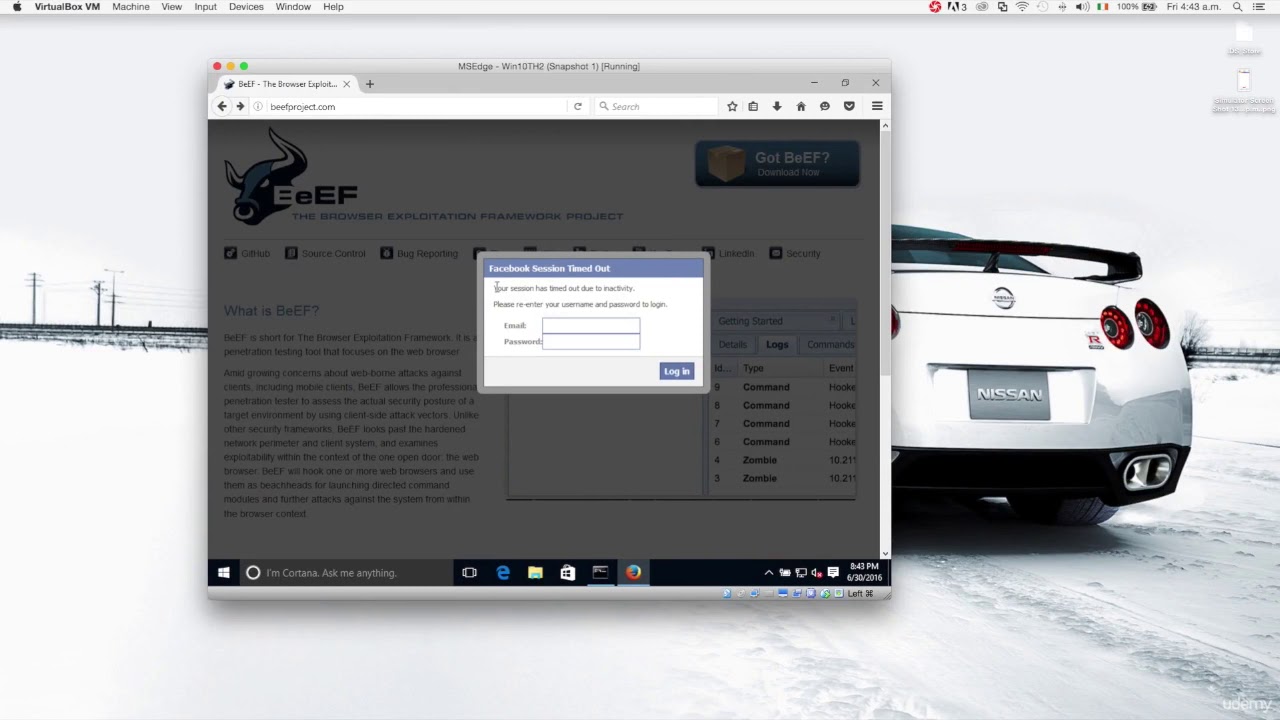
Task: Open the Help menu
Action: pos(333,7)
